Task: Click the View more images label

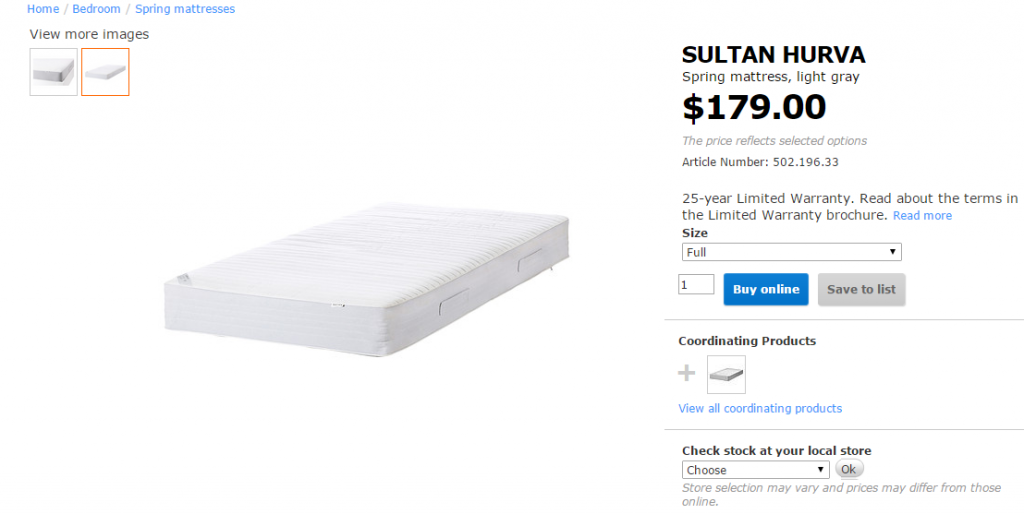Action: (89, 34)
